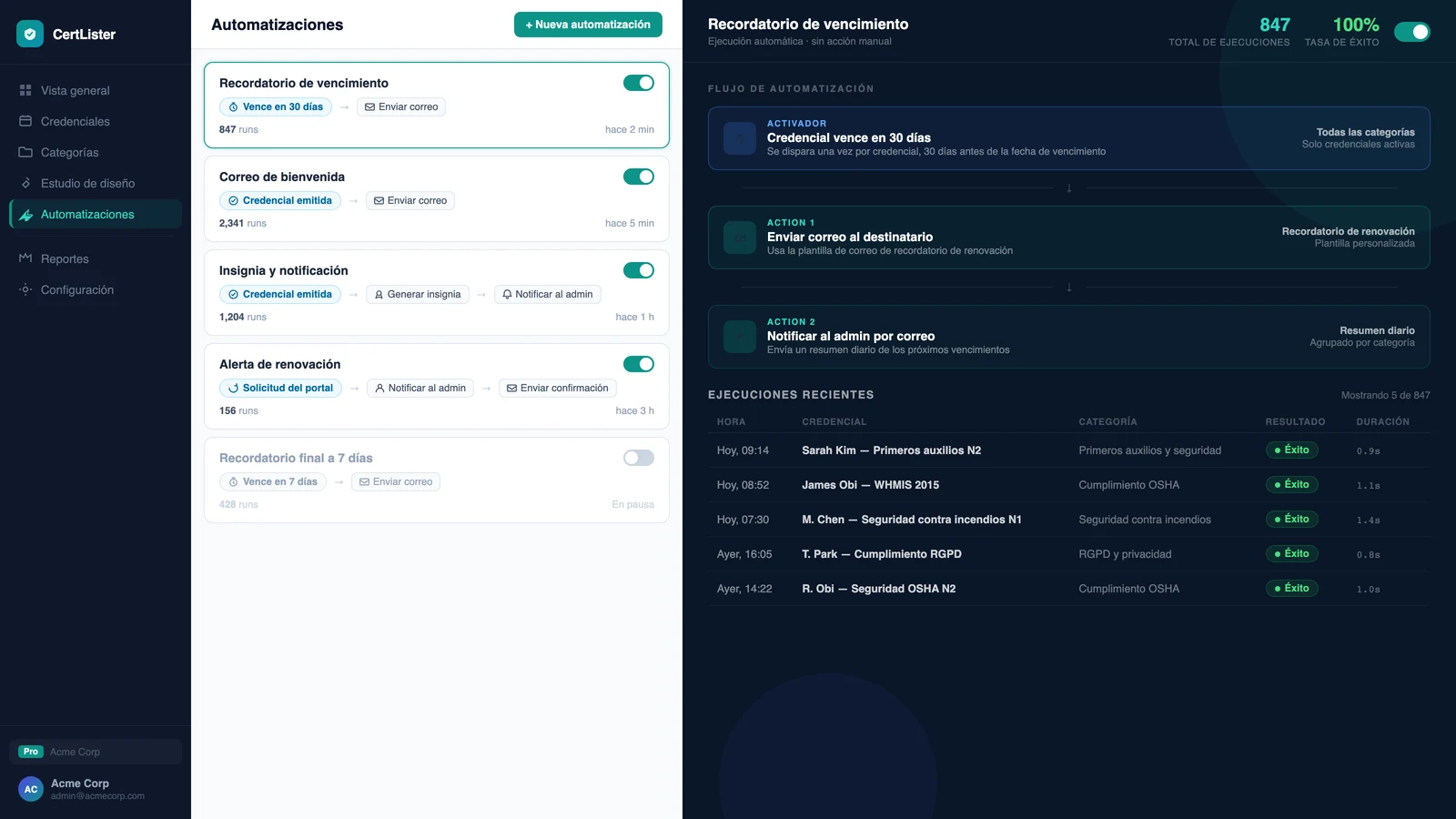Open Vista general in sidebar
This screenshot has height=819, width=1456.
point(96,90)
